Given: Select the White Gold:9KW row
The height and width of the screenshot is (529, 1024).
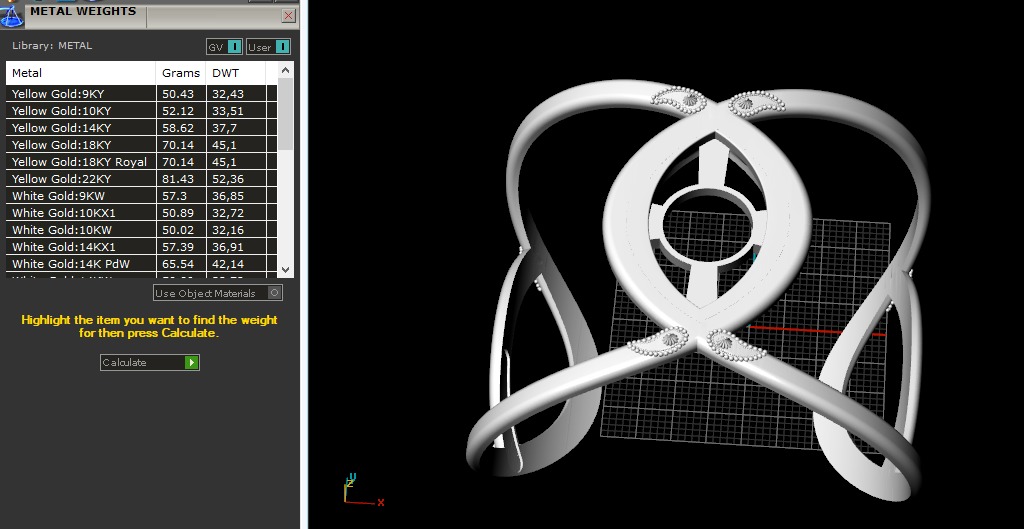Looking at the screenshot, I should (x=142, y=196).
